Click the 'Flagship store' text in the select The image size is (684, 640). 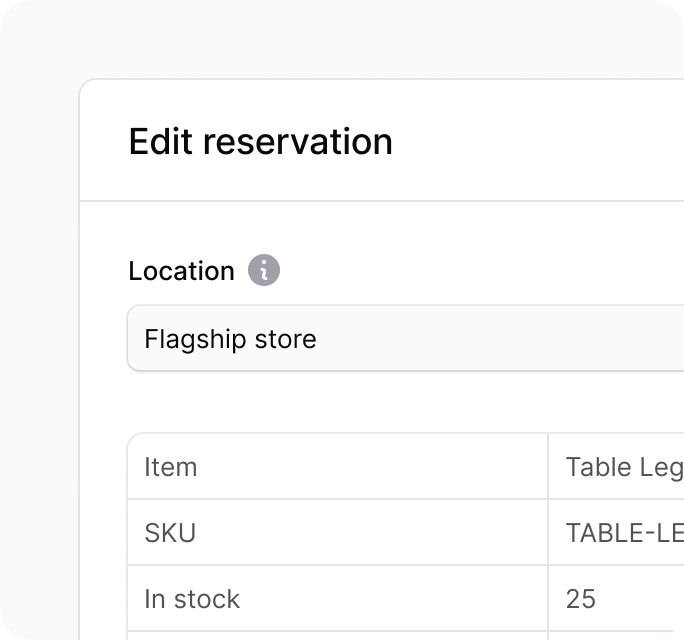tap(230, 339)
